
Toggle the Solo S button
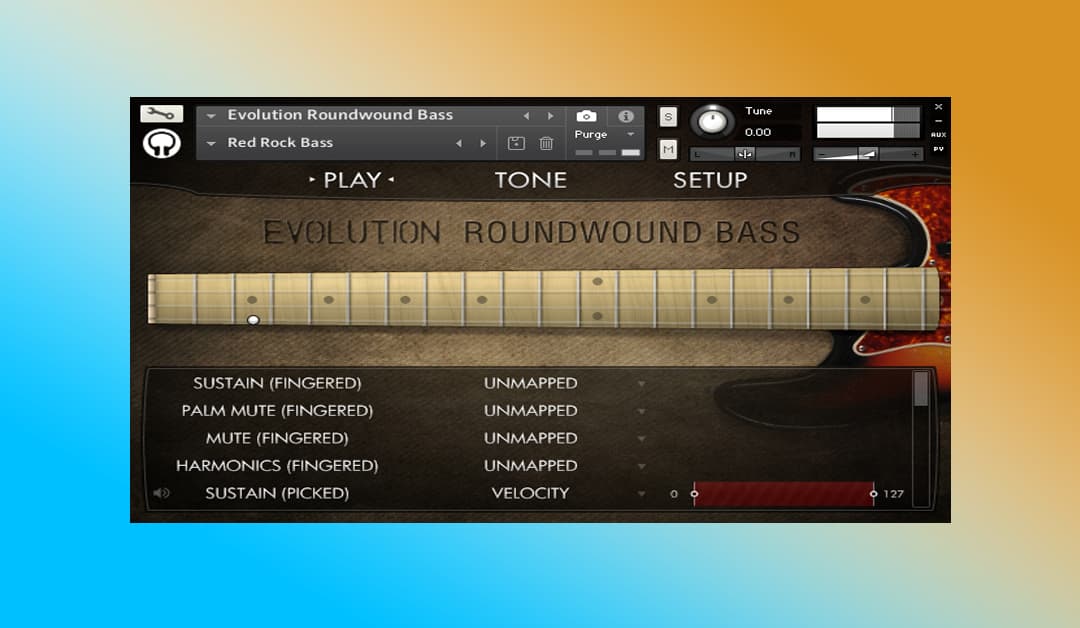pos(667,117)
